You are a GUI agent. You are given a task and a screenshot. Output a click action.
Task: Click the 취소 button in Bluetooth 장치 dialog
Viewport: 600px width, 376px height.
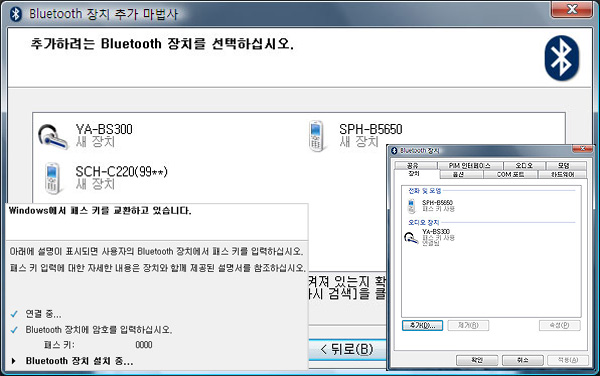coord(523,360)
